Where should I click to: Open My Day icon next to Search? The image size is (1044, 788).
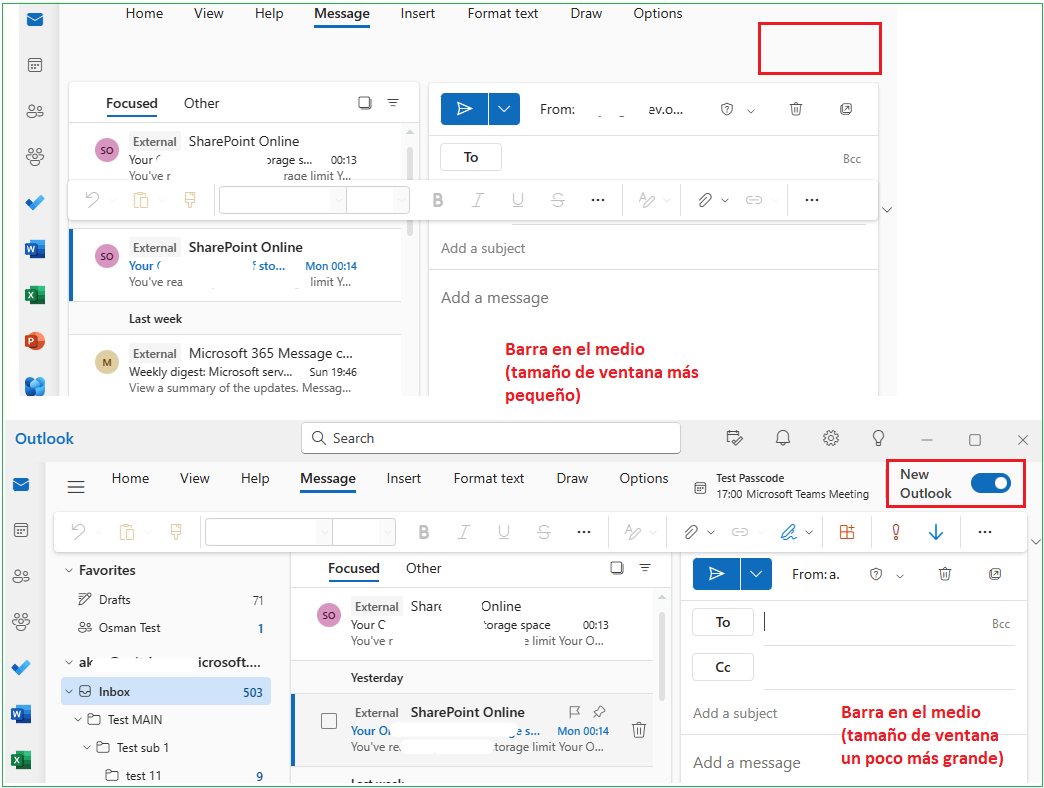[734, 438]
